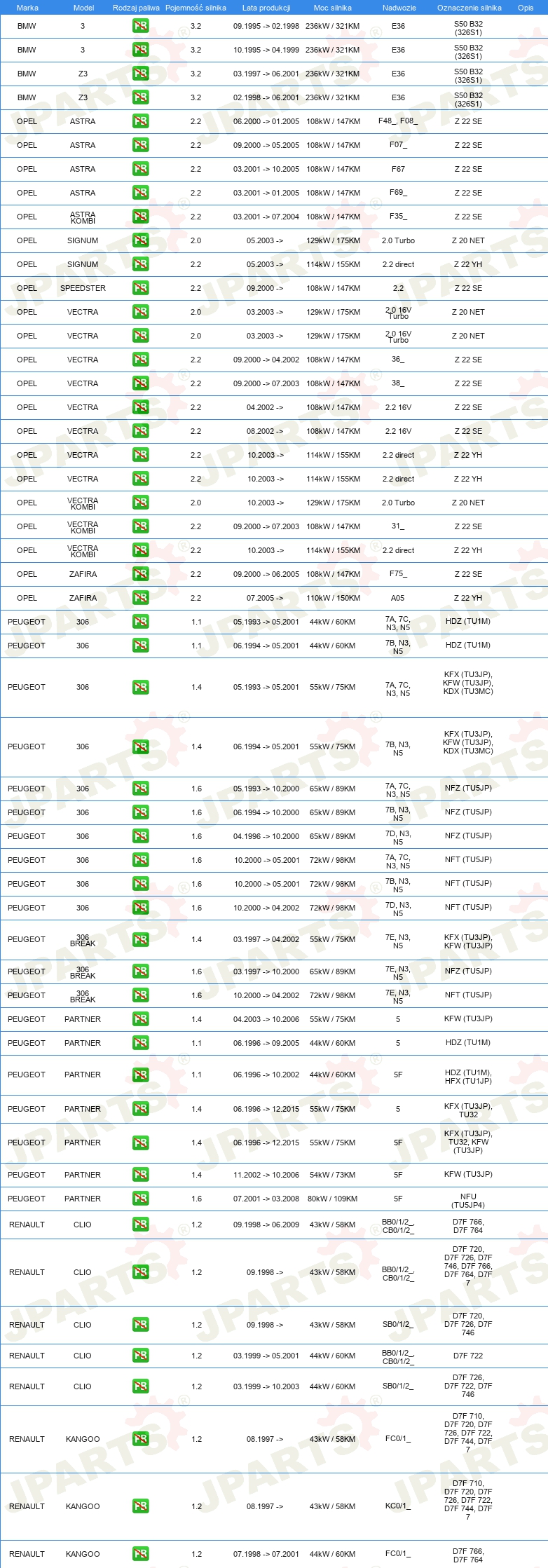Click the petrol icon in the Opel Speedster row

point(140,288)
